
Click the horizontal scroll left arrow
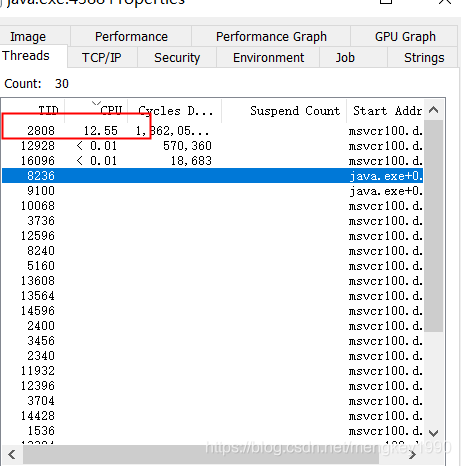point(12,454)
